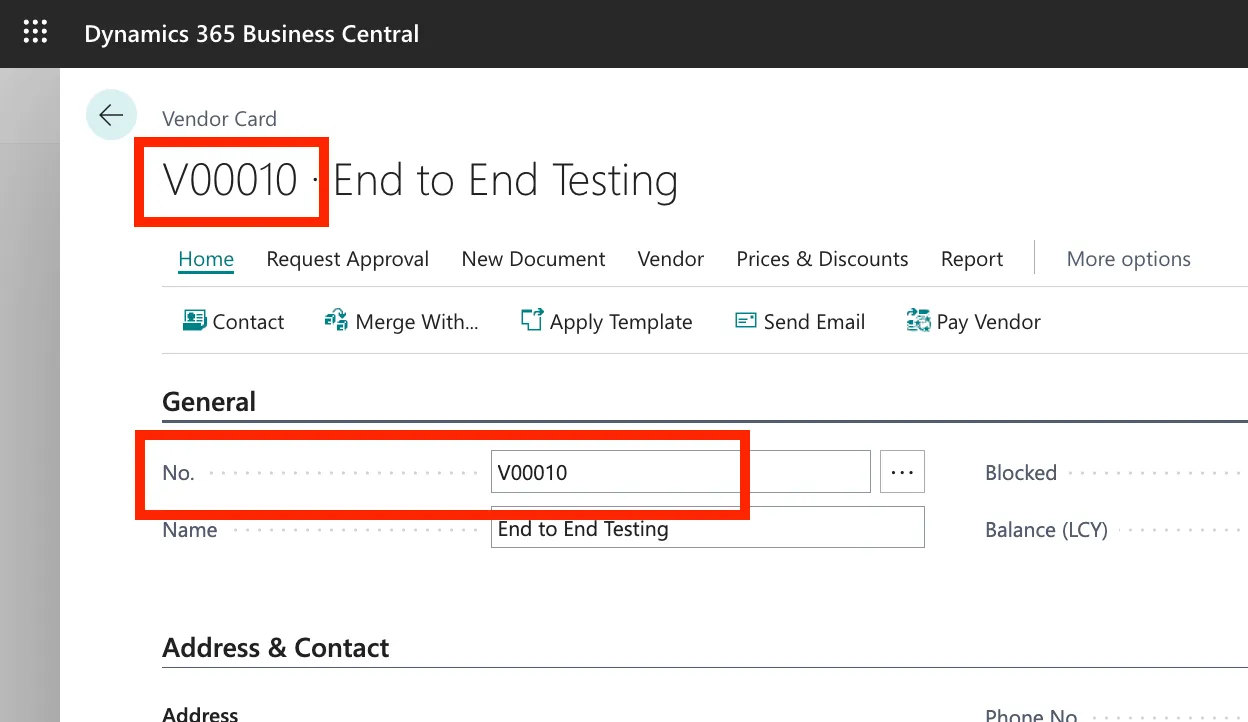1248x722 pixels.
Task: Show More options
Action: (x=1128, y=259)
